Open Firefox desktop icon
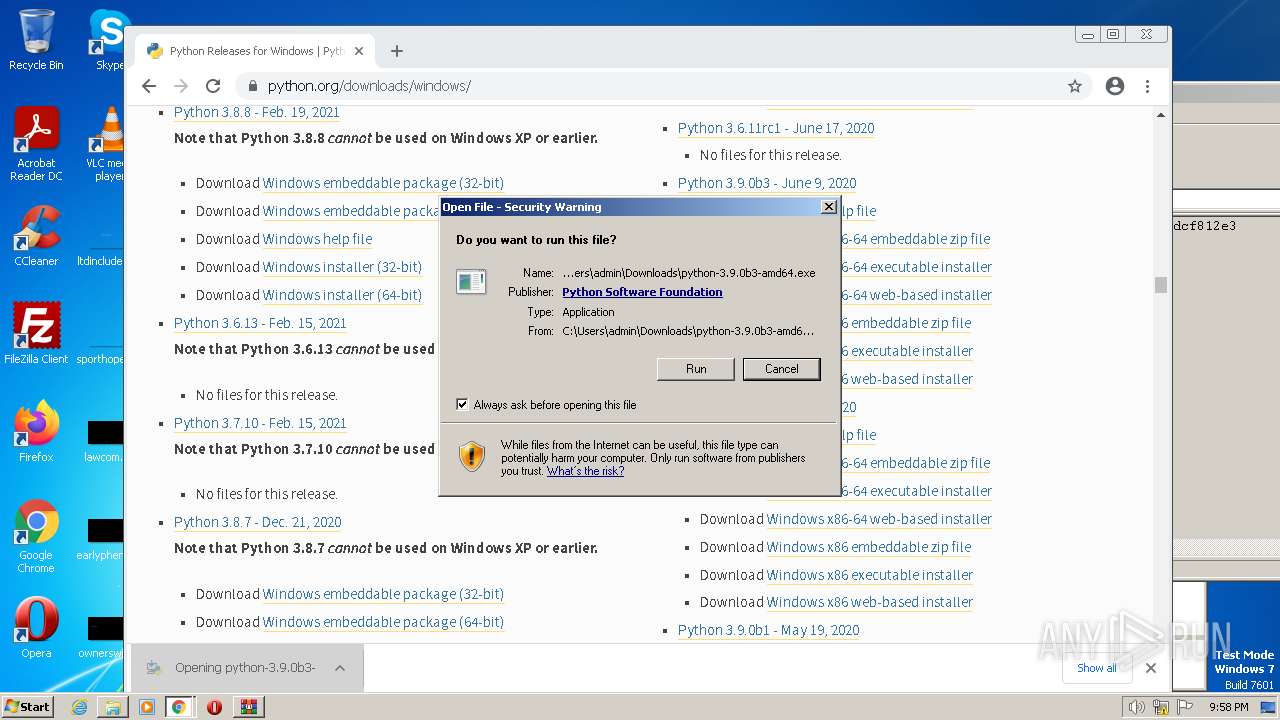 [36, 432]
